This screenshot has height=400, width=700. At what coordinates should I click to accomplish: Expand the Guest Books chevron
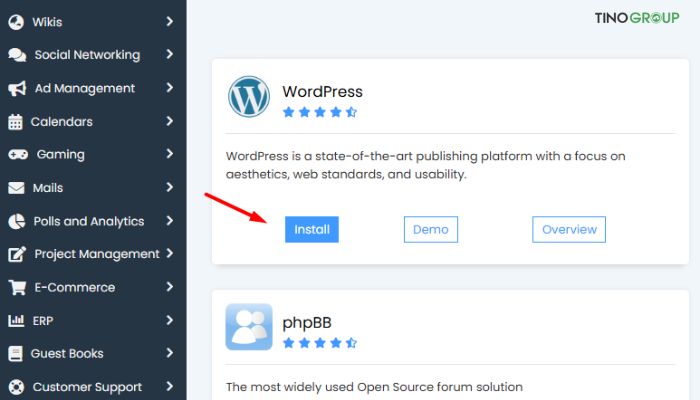coord(170,353)
